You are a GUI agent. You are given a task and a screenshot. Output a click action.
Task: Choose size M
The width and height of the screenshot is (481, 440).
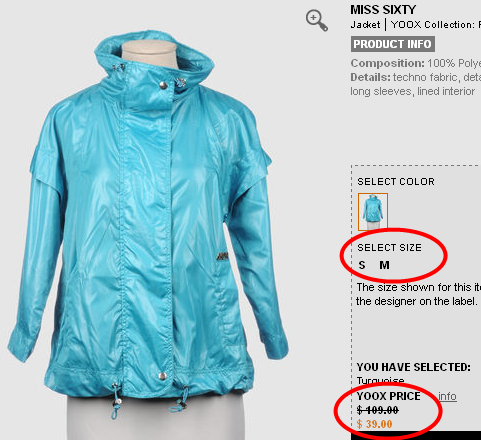pos(384,265)
